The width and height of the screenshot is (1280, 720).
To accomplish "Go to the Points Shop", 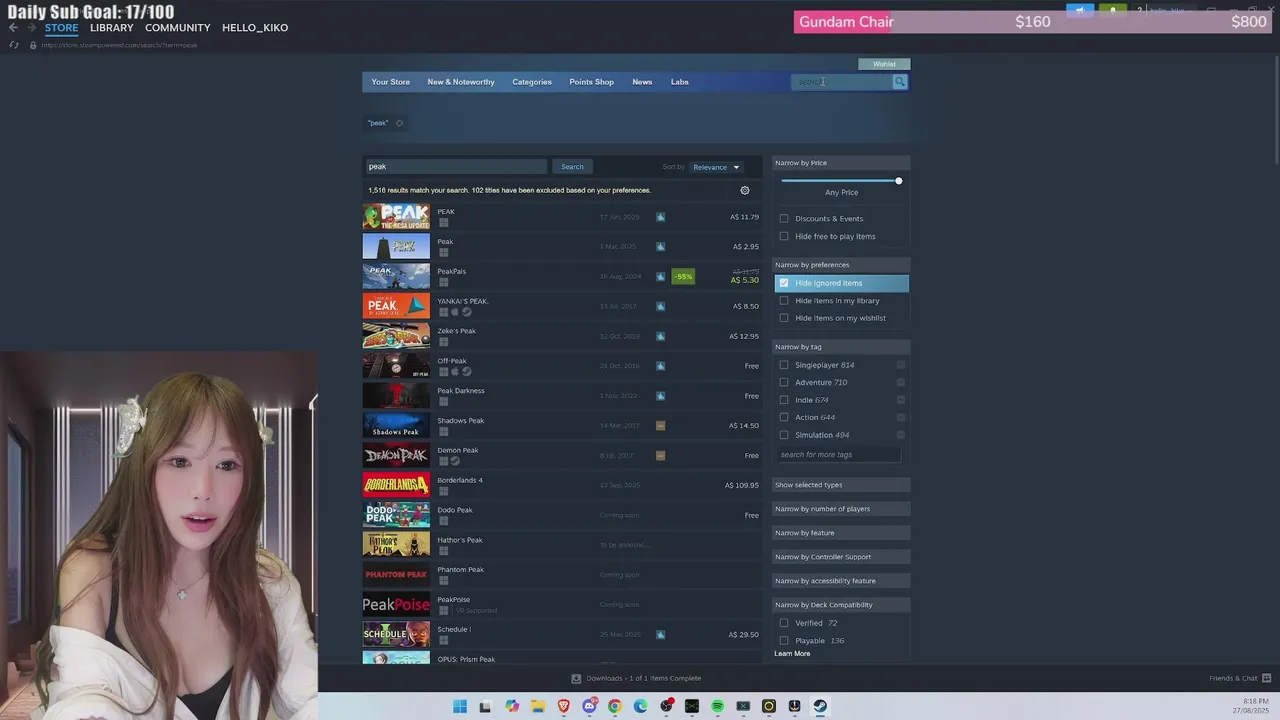I will pyautogui.click(x=592, y=82).
